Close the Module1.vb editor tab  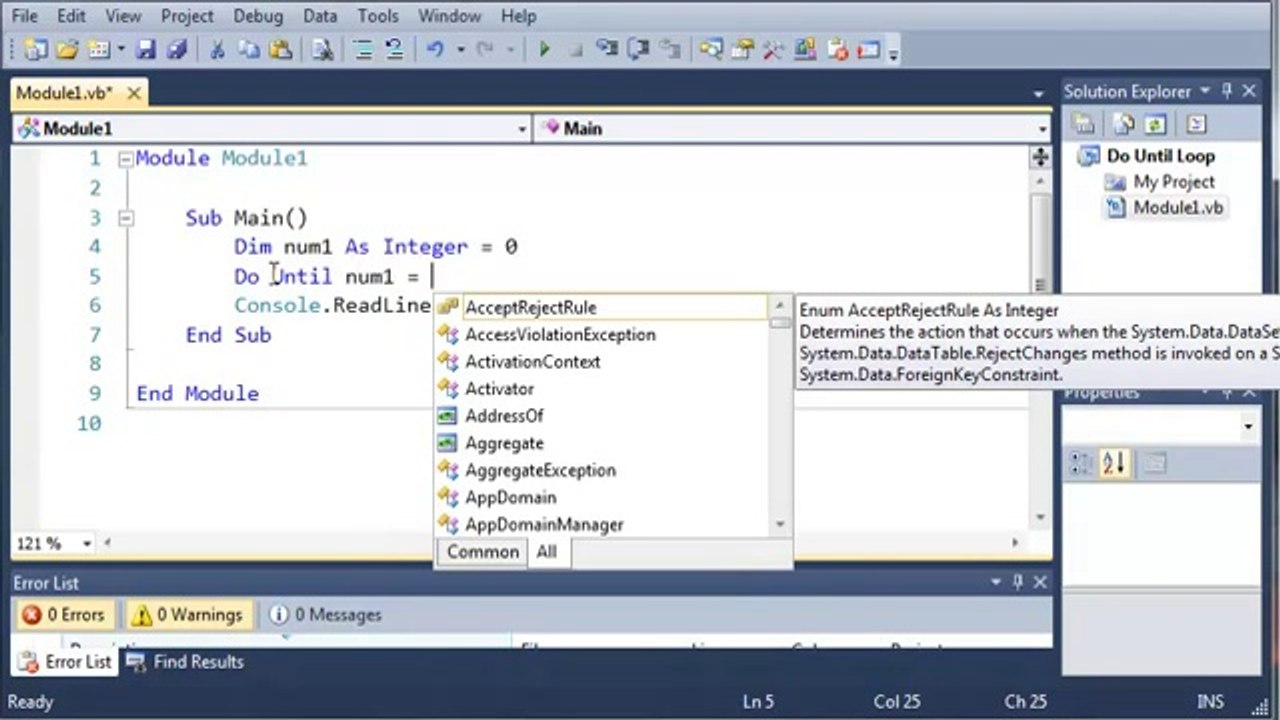(133, 93)
